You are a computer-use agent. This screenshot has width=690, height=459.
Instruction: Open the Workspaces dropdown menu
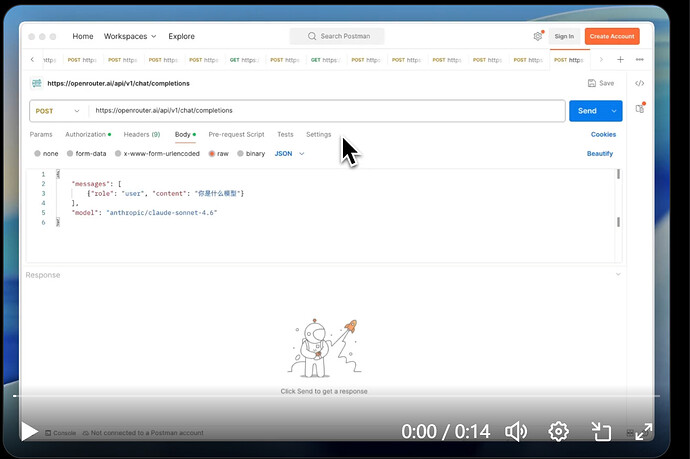(x=130, y=36)
